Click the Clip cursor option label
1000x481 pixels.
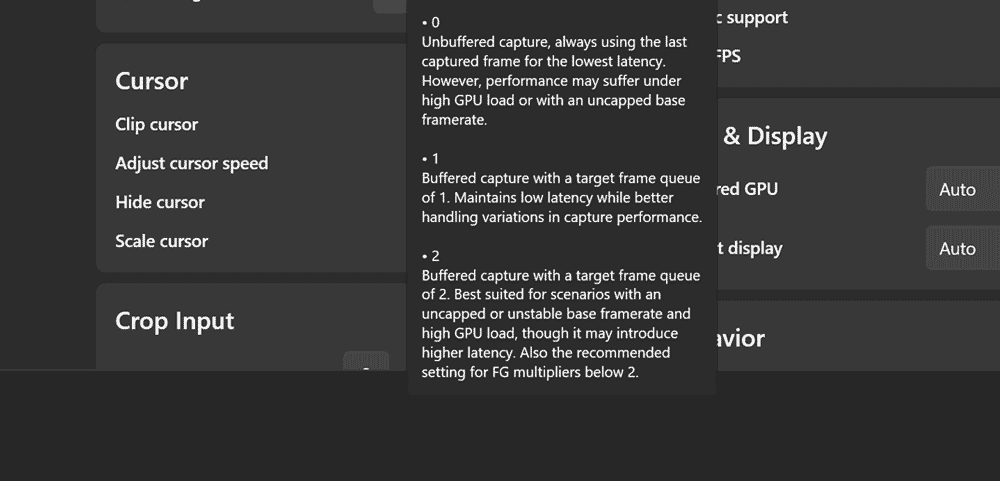pos(156,124)
